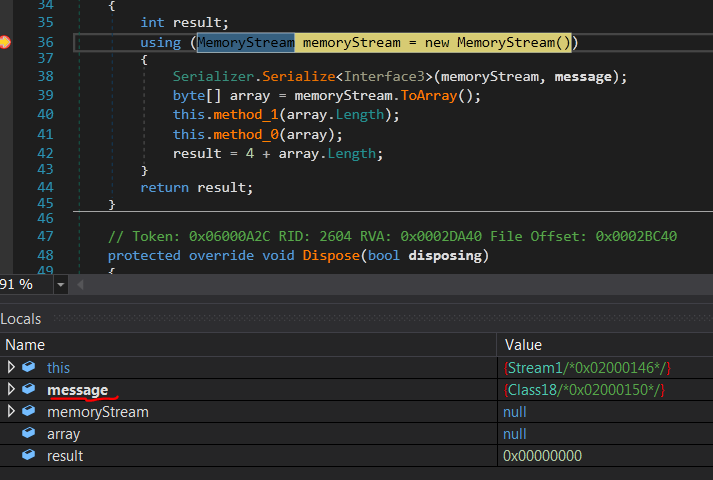Image resolution: width=713 pixels, height=480 pixels.
Task: Click the cube icon next to 'array'
Action: coord(29,433)
